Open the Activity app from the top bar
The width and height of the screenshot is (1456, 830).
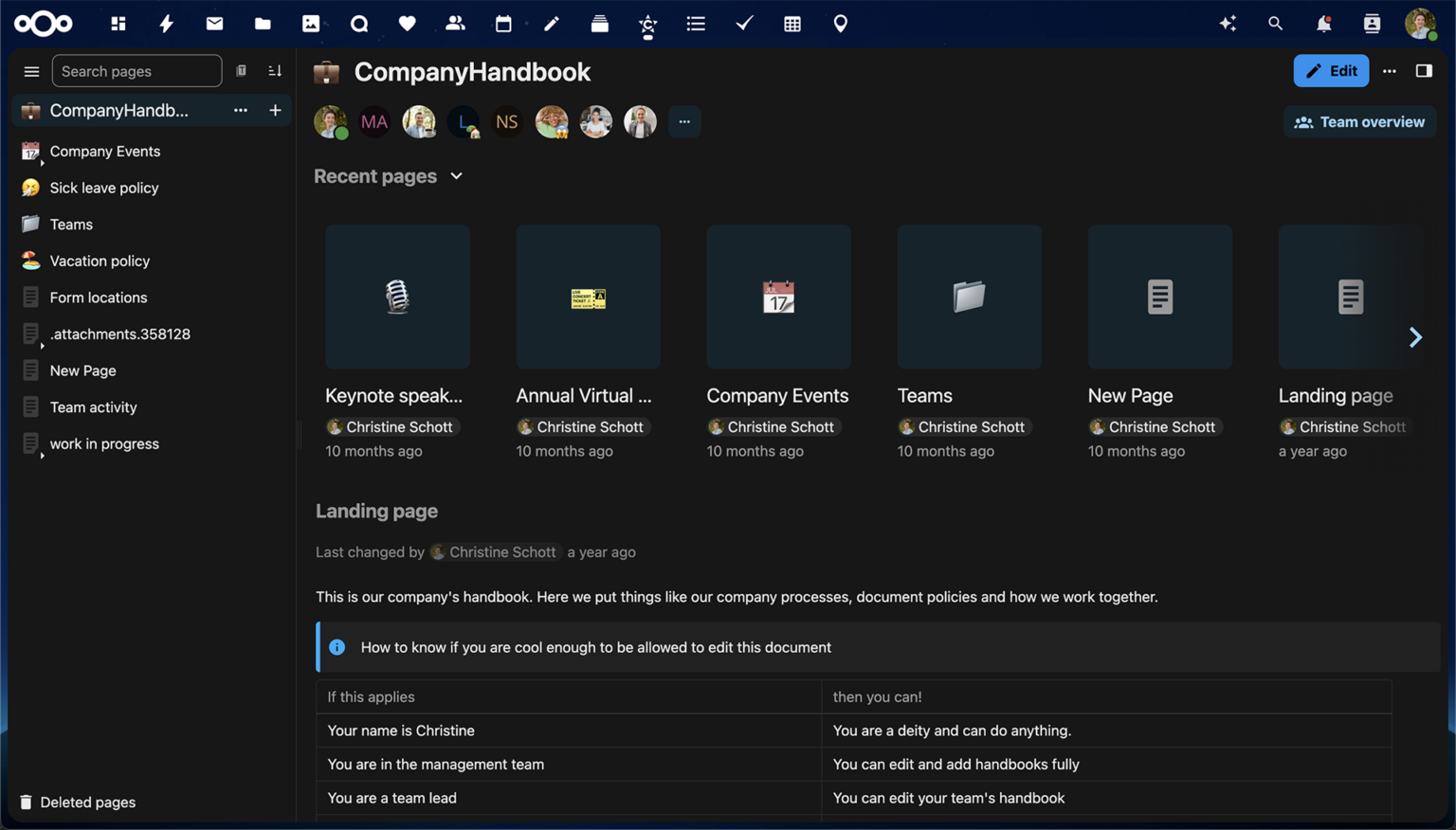[166, 23]
